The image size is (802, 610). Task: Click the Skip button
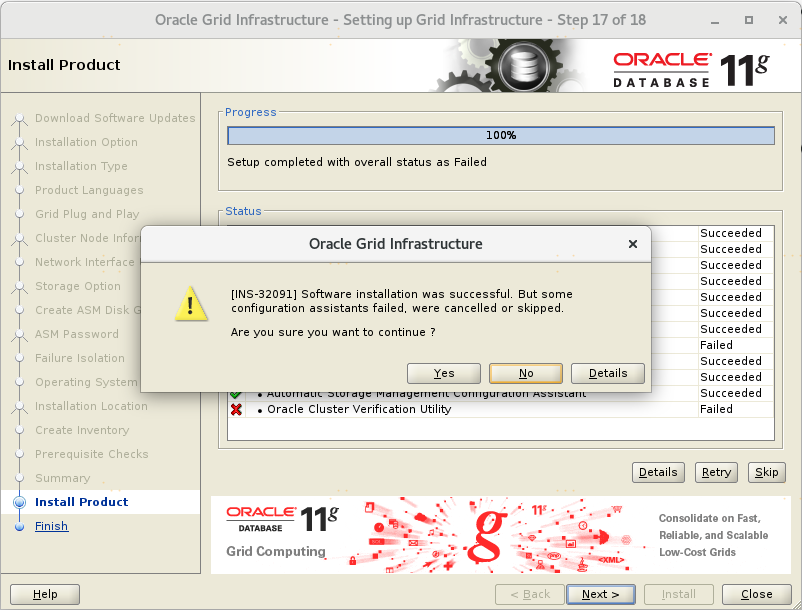(766, 472)
